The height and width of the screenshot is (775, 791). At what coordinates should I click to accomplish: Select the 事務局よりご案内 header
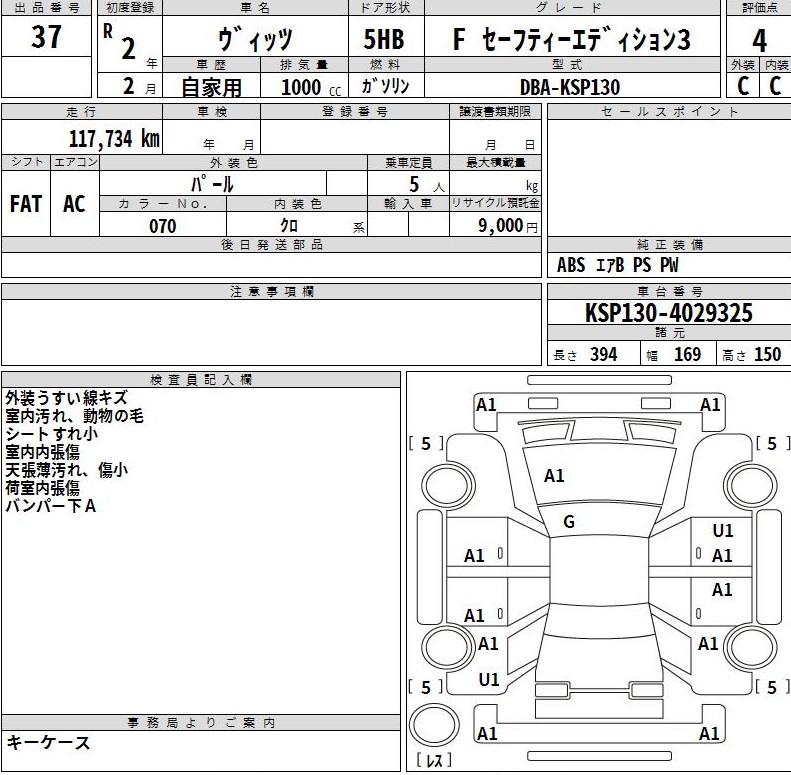pyautogui.click(x=201, y=723)
